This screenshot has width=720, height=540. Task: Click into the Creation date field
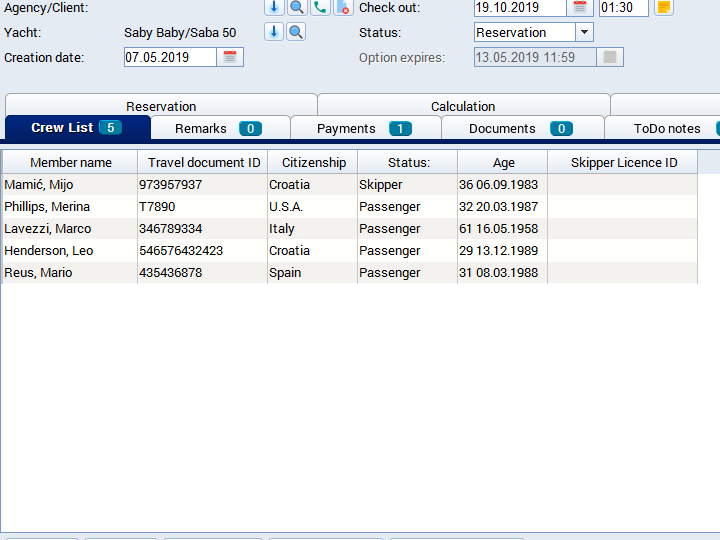pos(170,57)
